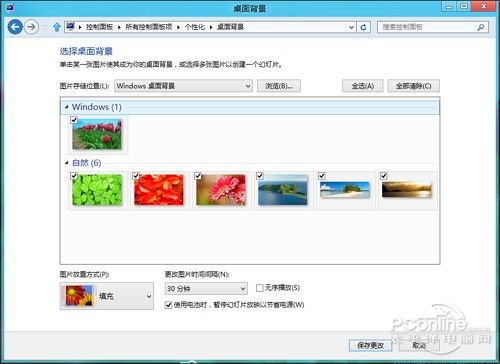Image resolution: width=500 pixels, height=364 pixels.
Task: Open arrow after 所有控制面板项 in breadcrumb
Action: [x=178, y=27]
